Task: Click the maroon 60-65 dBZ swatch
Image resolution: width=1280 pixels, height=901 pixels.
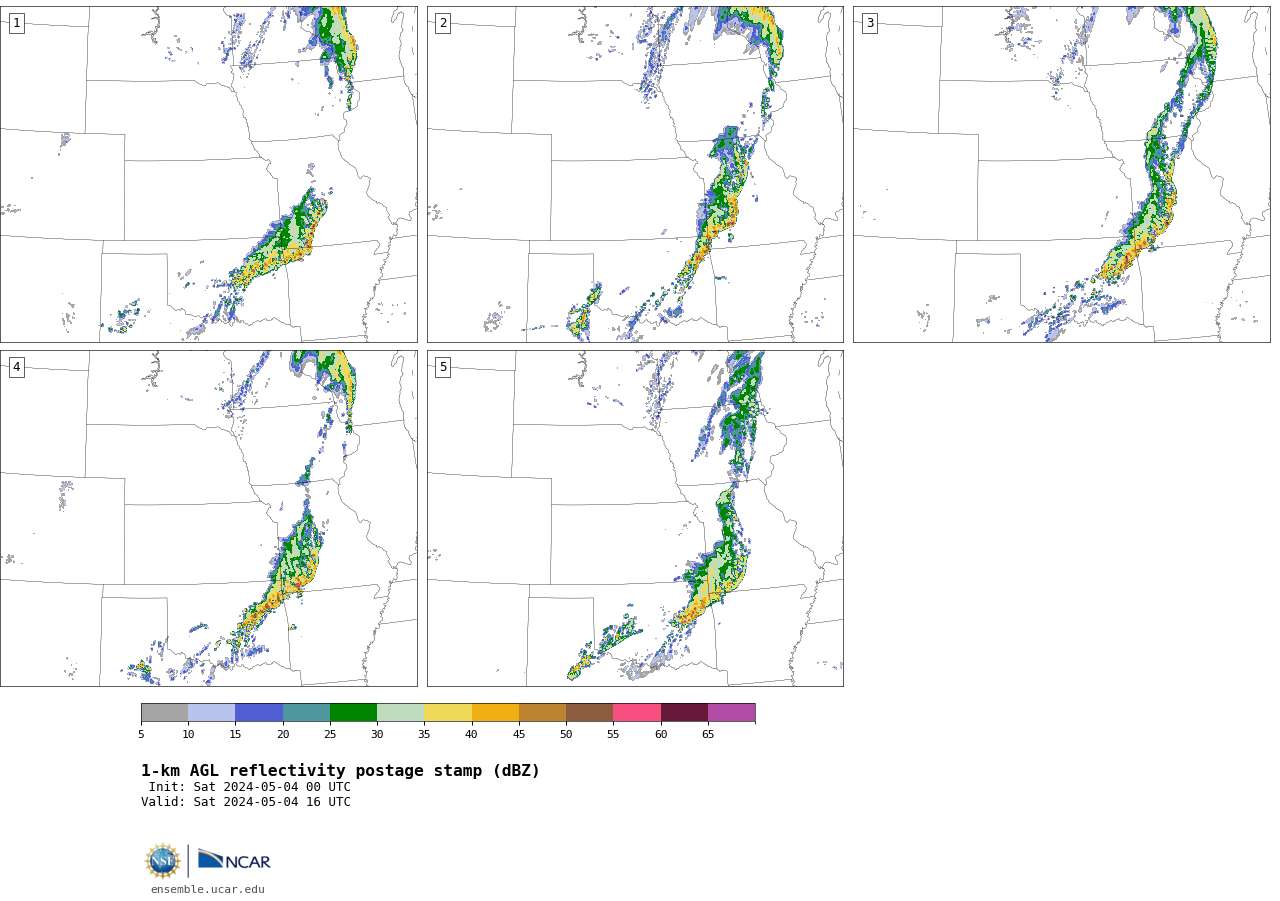Action: pos(684,712)
